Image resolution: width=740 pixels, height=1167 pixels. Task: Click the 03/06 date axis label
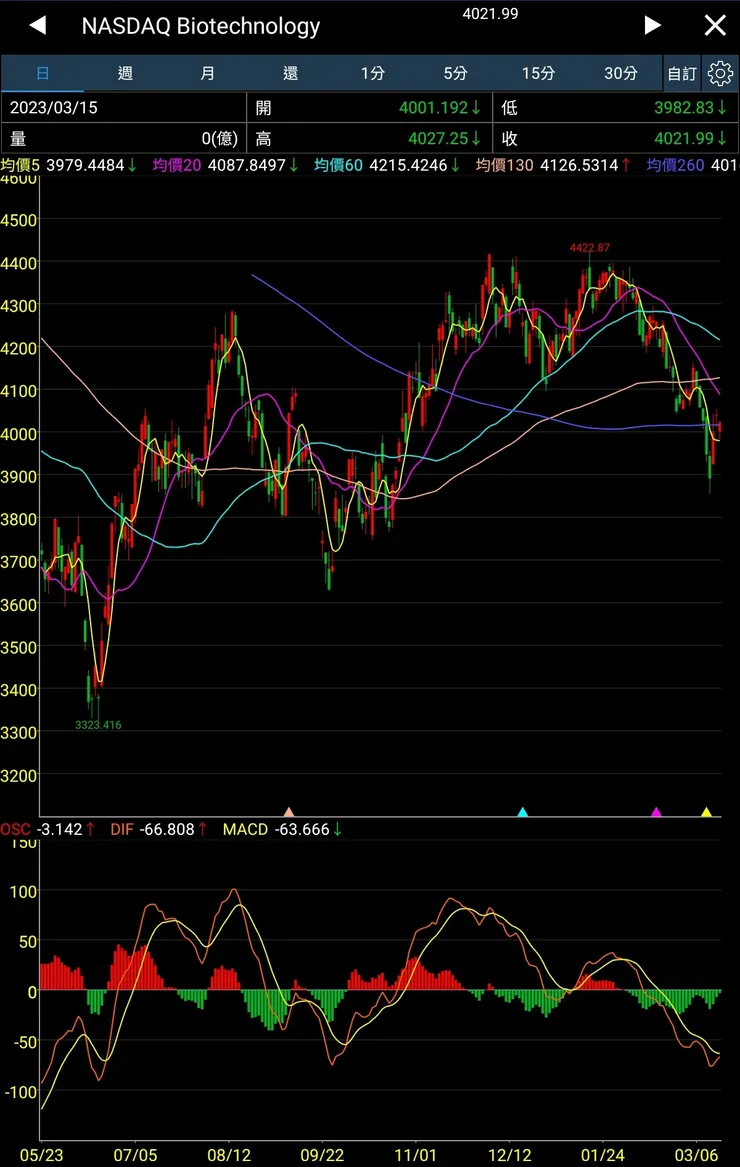[x=697, y=1155]
